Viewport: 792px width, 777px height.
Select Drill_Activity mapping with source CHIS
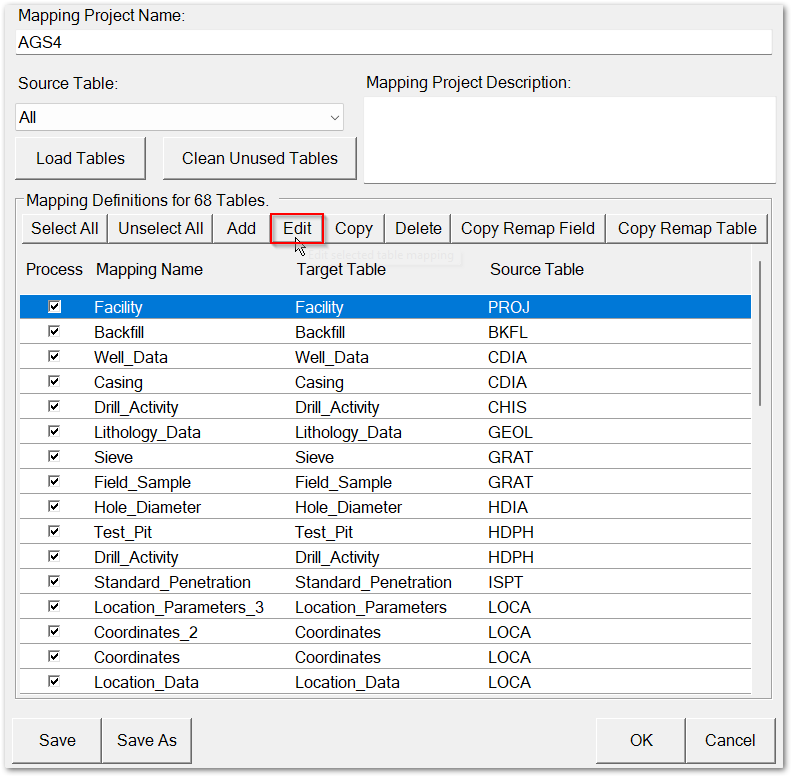(x=136, y=407)
